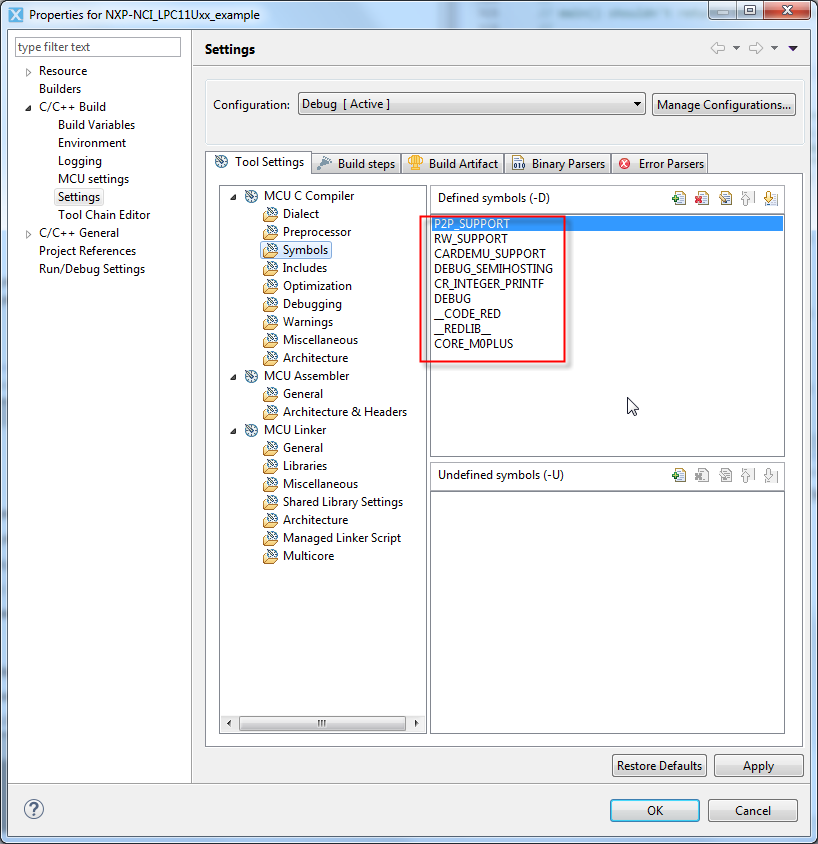Select Environment page
The image size is (818, 844).
(x=92, y=143)
